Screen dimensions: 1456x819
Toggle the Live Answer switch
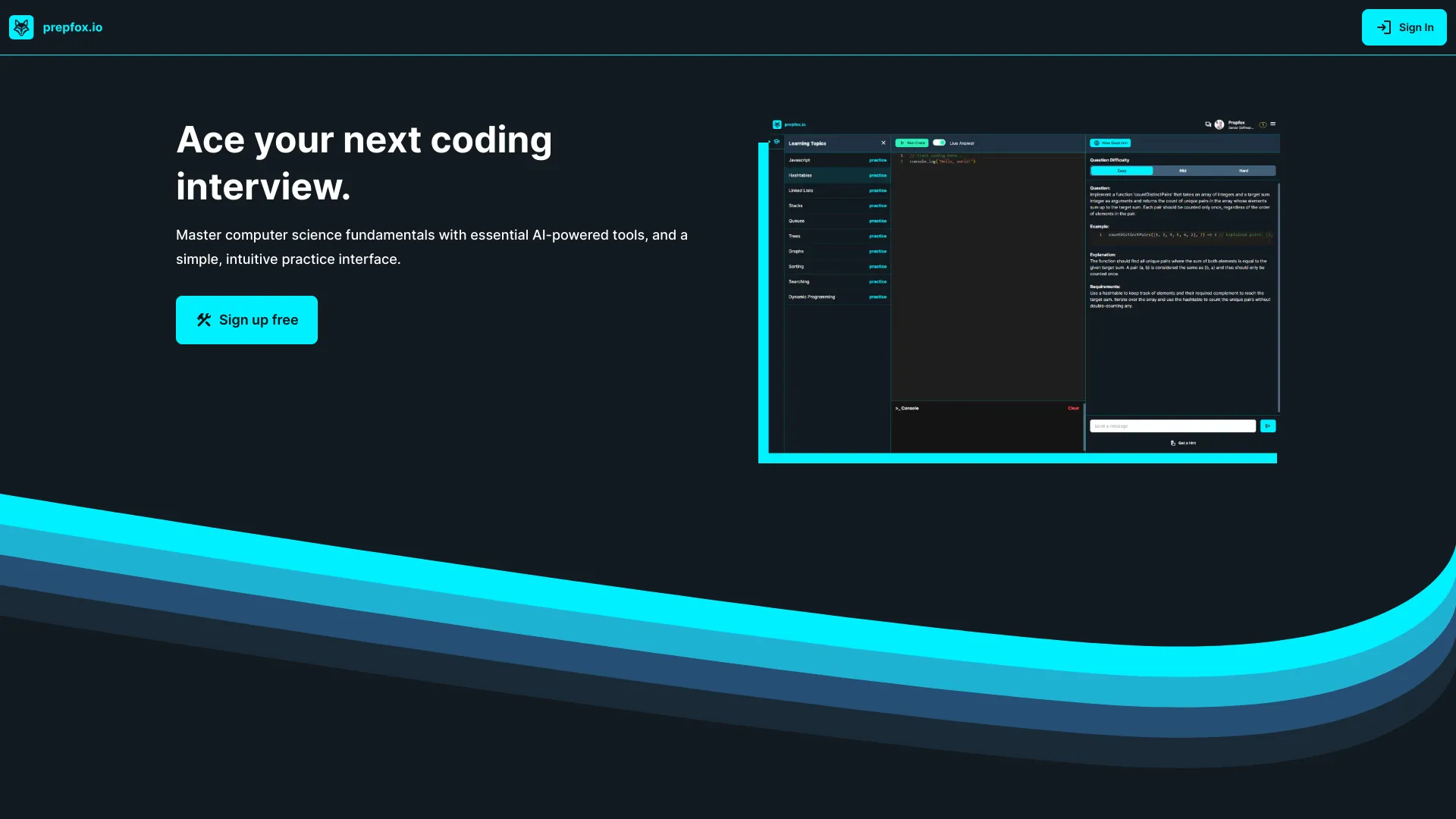point(939,143)
